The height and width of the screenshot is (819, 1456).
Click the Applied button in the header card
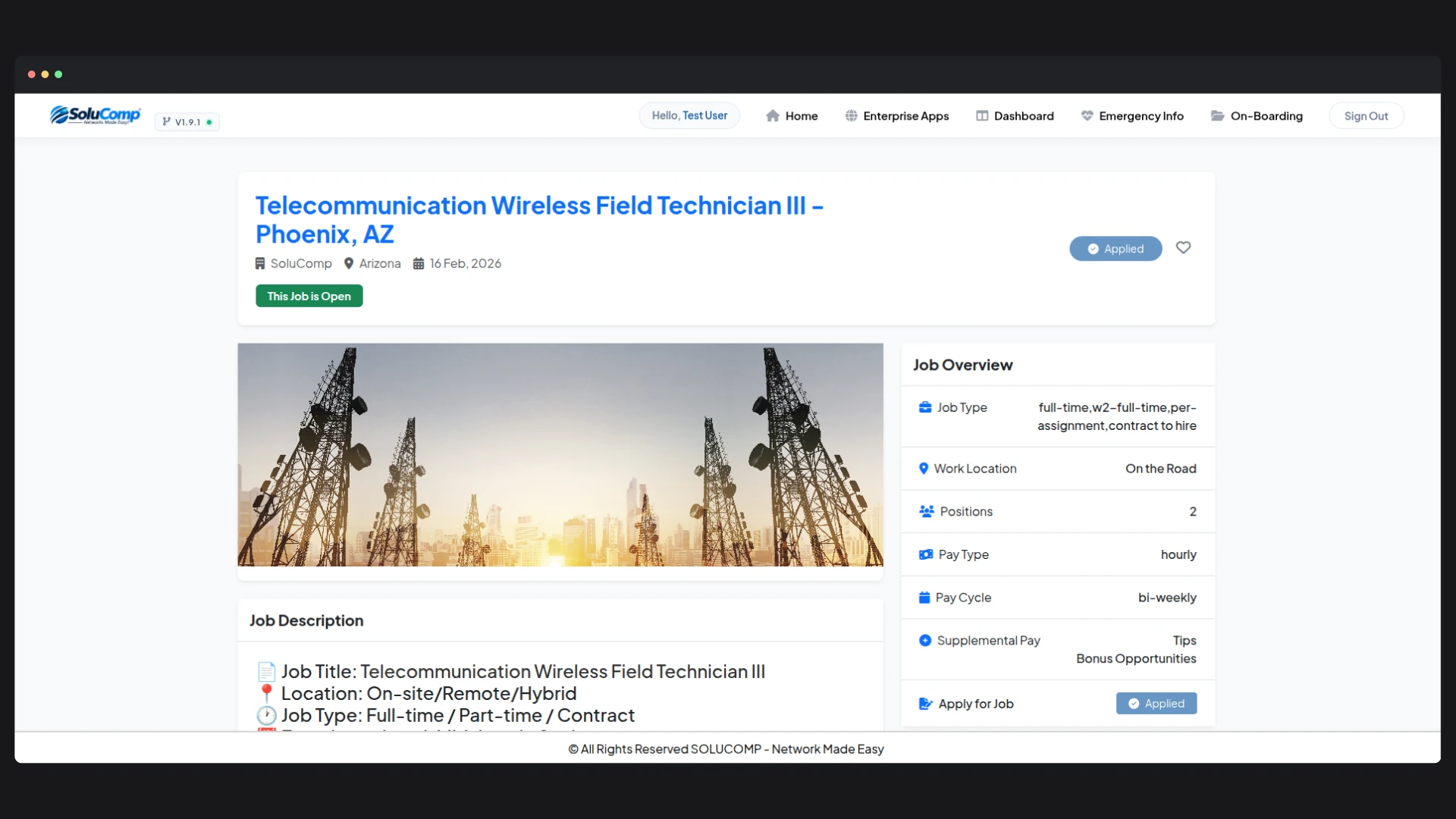[x=1116, y=249]
